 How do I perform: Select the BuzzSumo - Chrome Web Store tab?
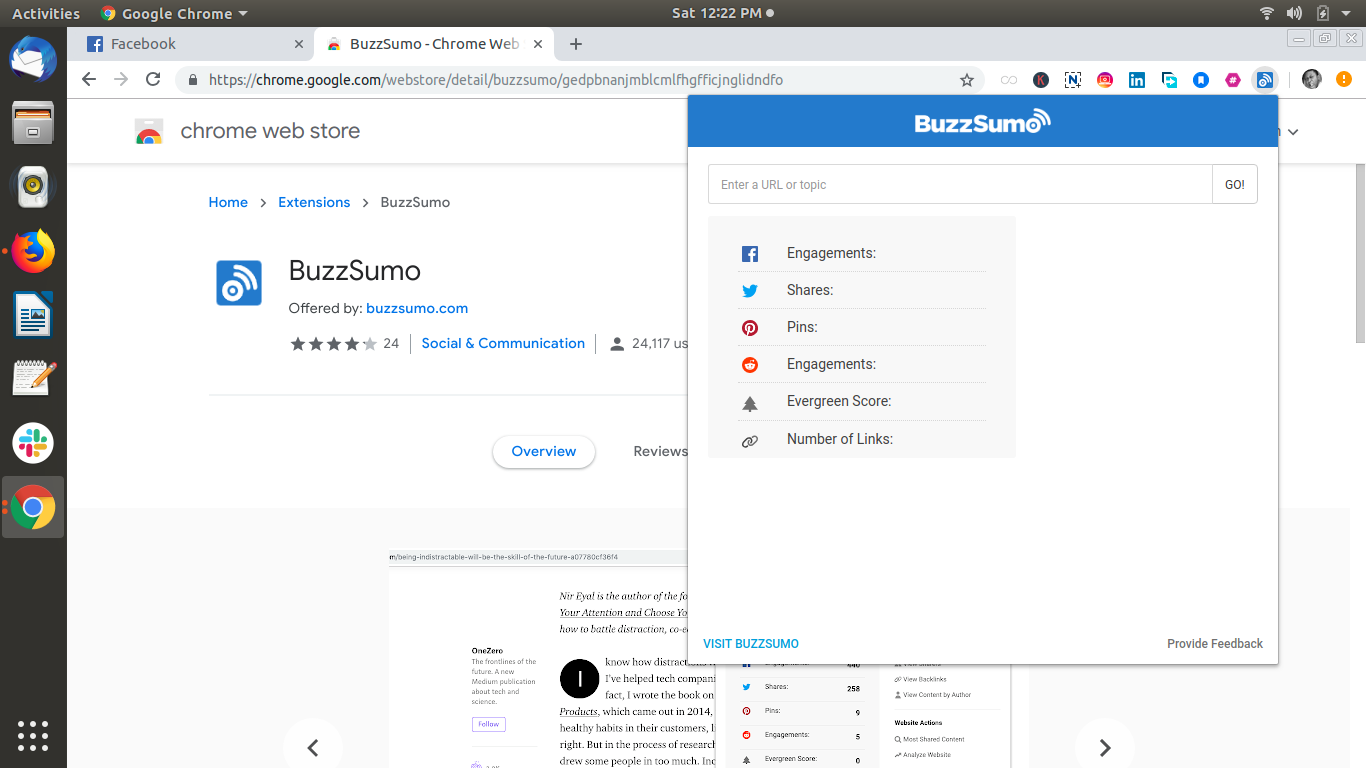(434, 44)
